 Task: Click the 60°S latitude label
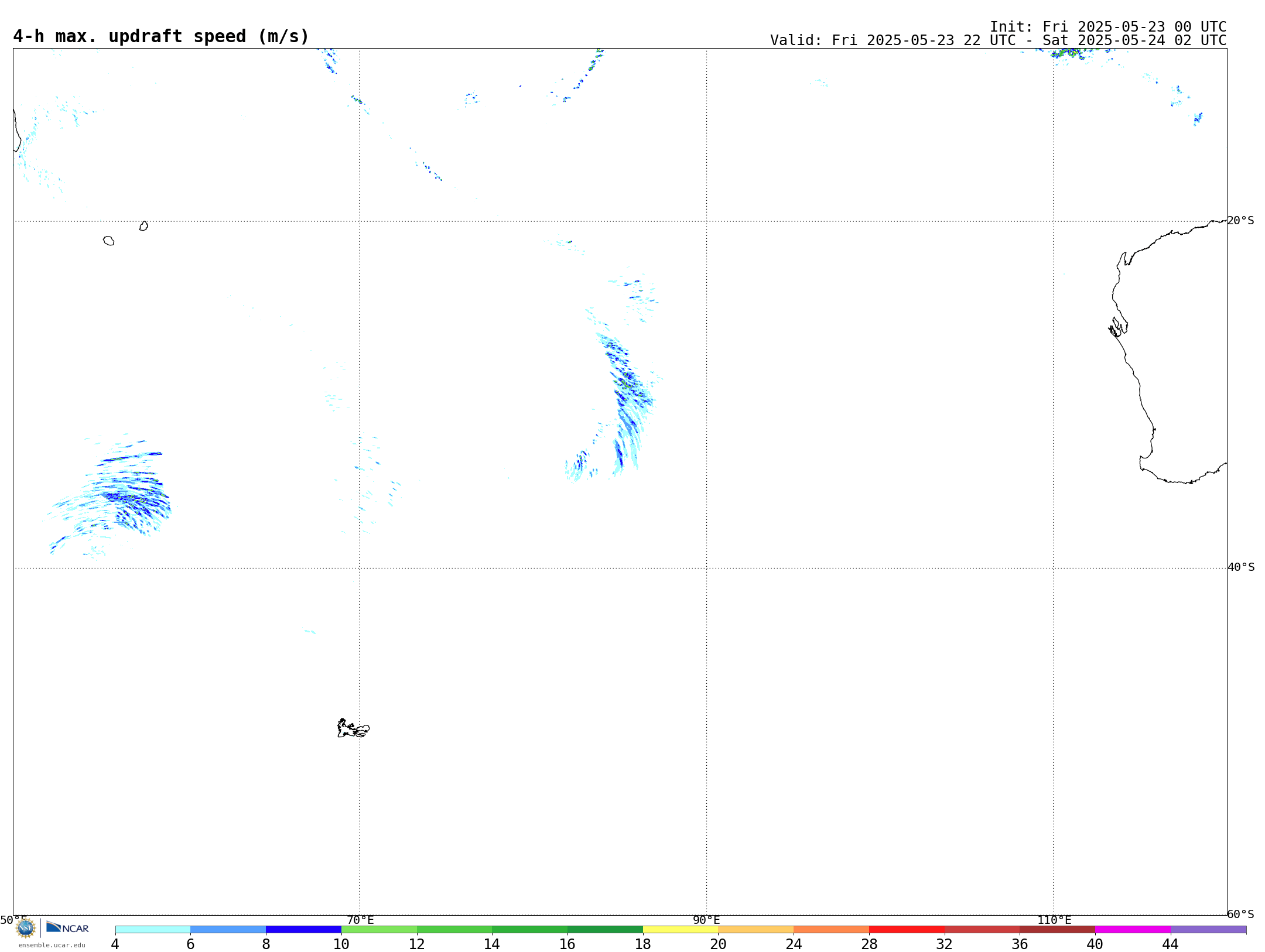(1241, 914)
